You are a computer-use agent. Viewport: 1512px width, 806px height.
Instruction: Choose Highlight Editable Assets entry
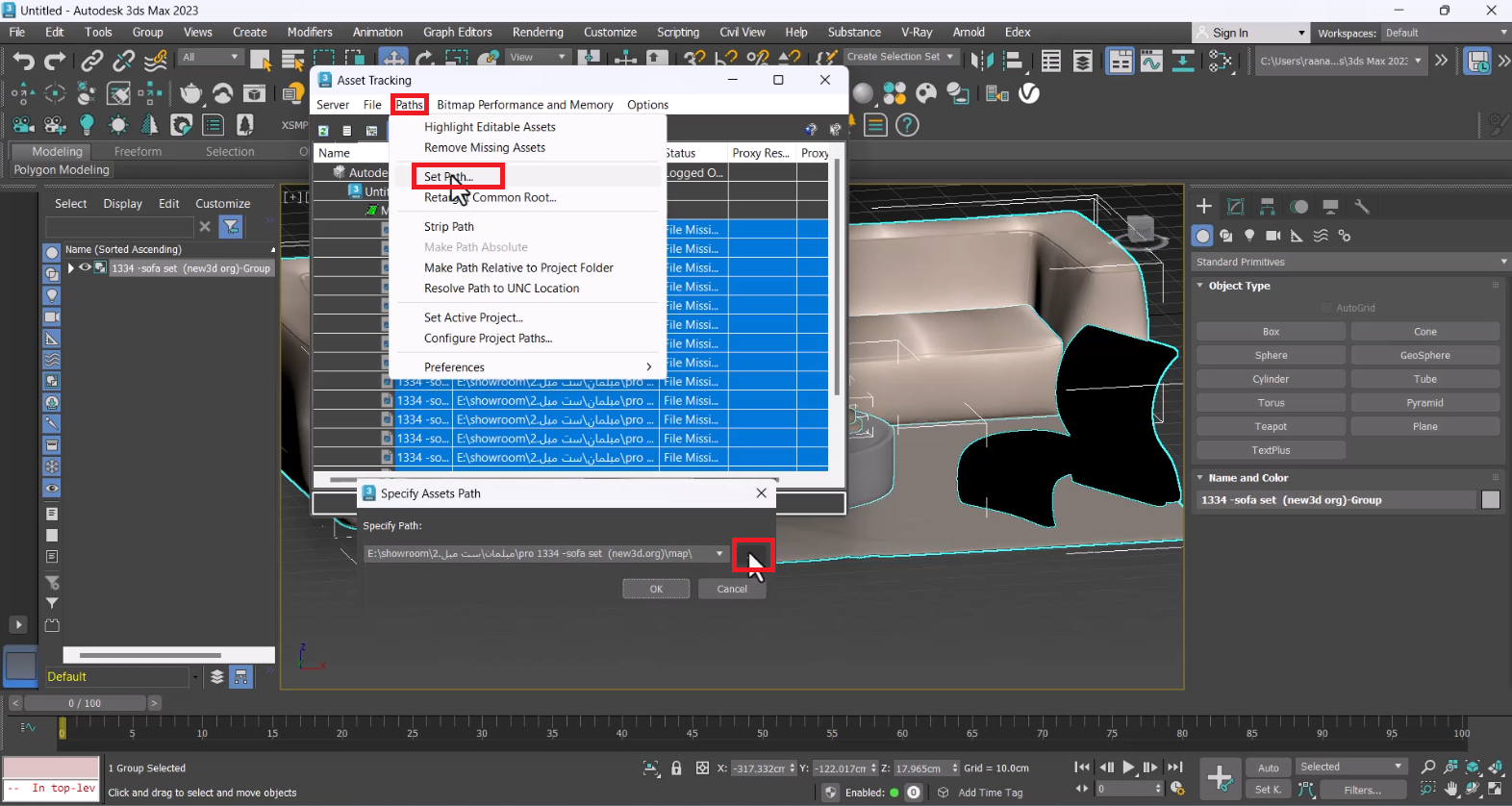tap(490, 127)
